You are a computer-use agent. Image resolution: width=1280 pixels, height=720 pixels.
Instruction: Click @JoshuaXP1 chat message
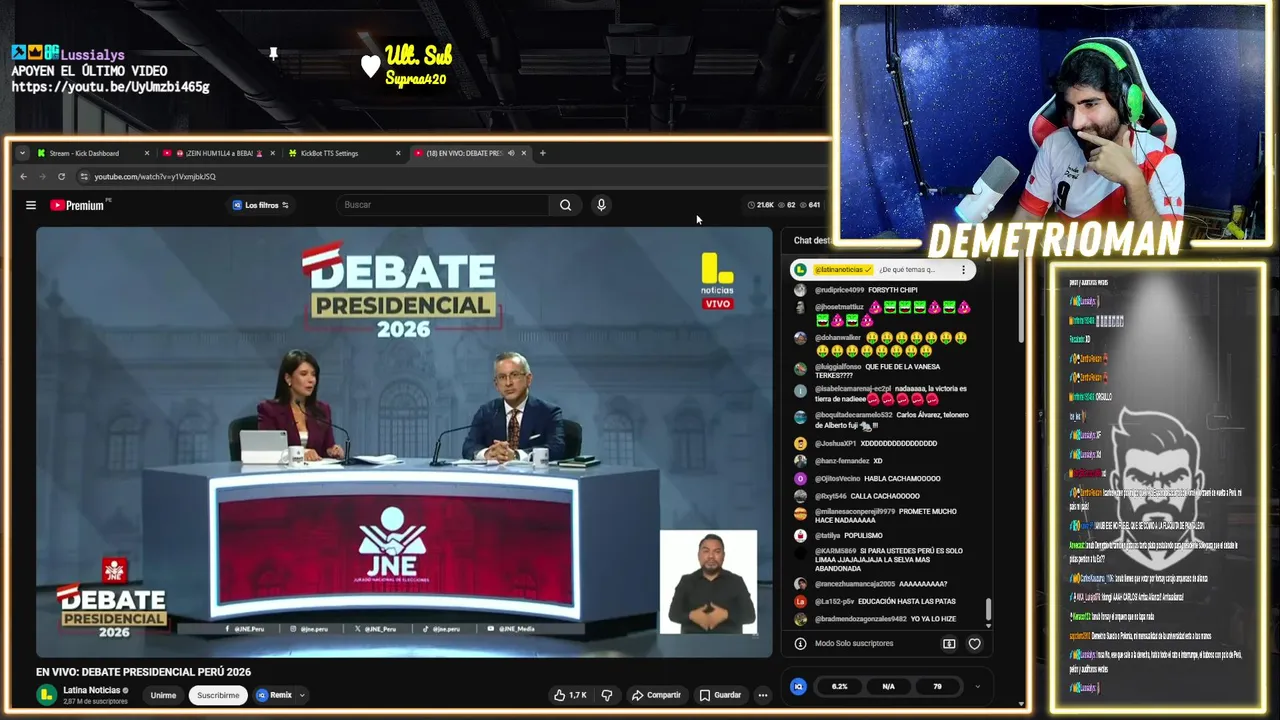tap(876, 443)
